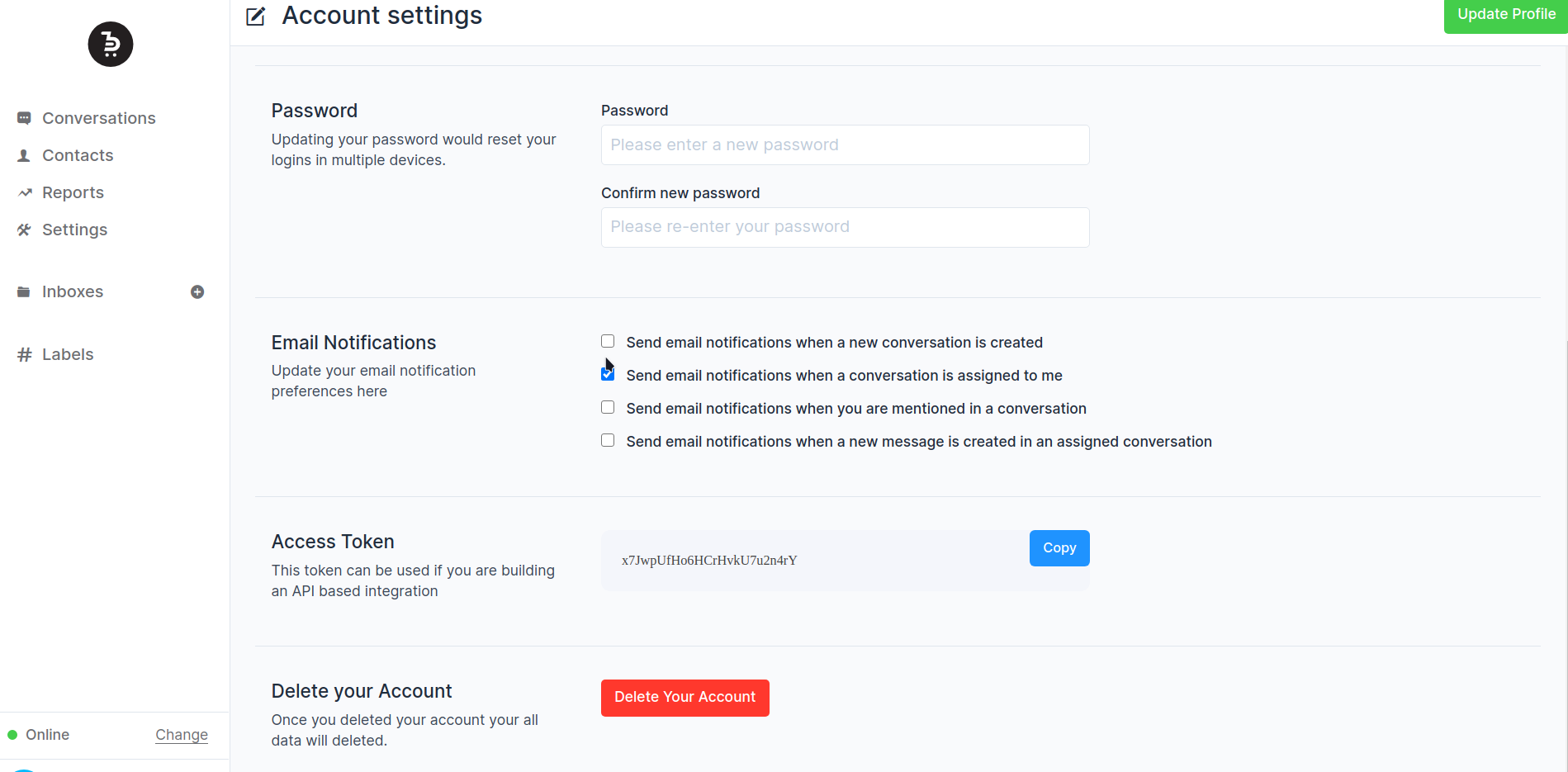Click the Settings tools icon
1568x772 pixels.
[24, 230]
